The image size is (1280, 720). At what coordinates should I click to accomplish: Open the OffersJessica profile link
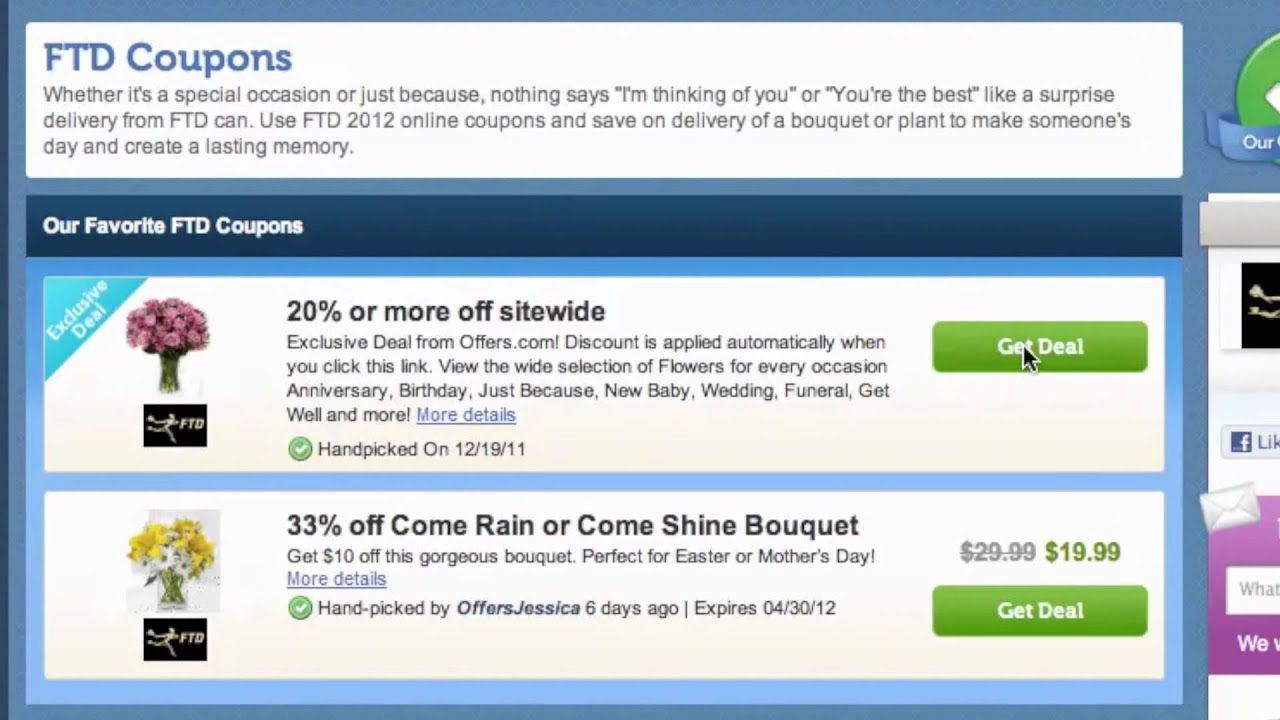[518, 608]
